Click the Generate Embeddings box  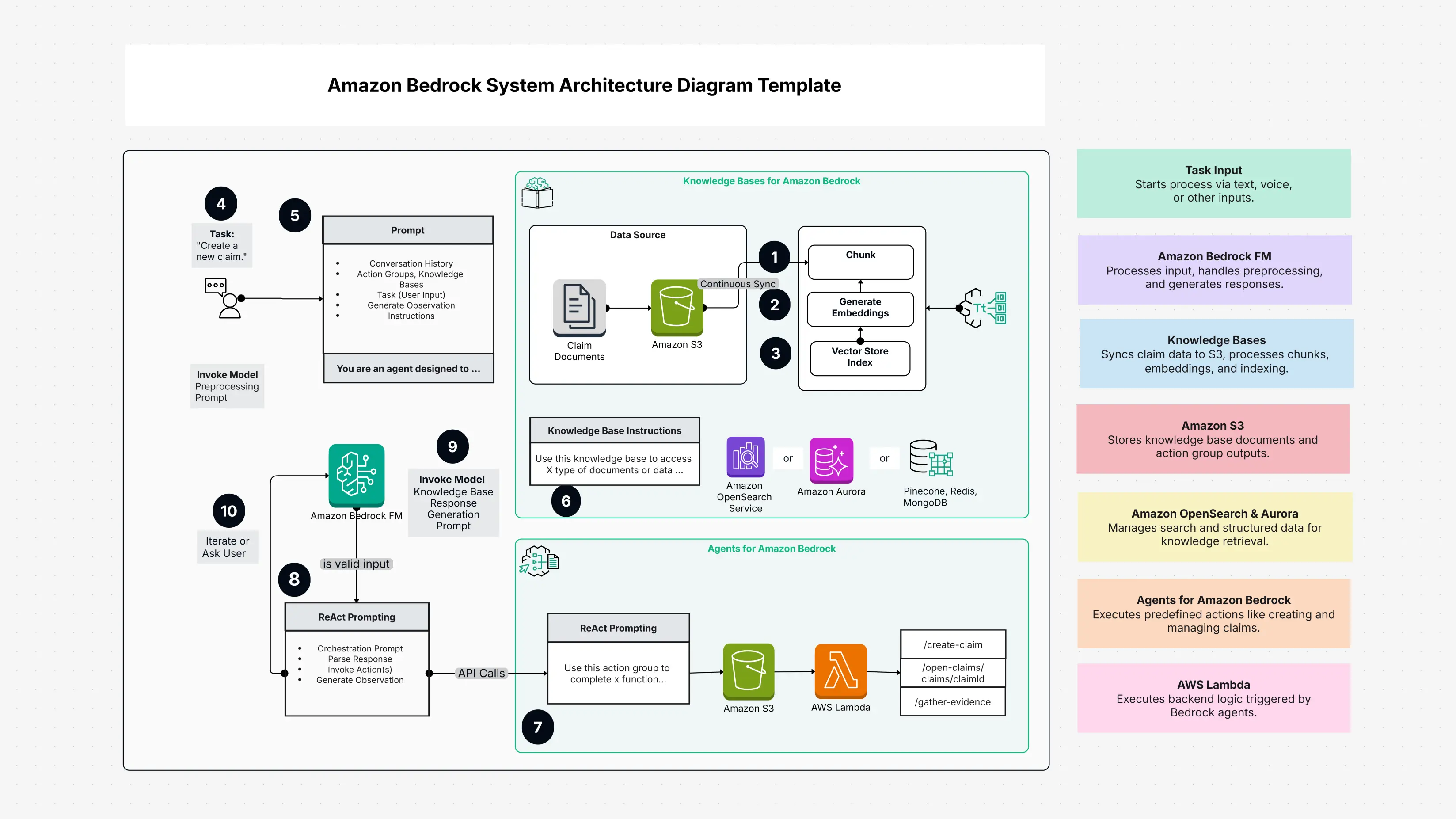[x=860, y=309]
